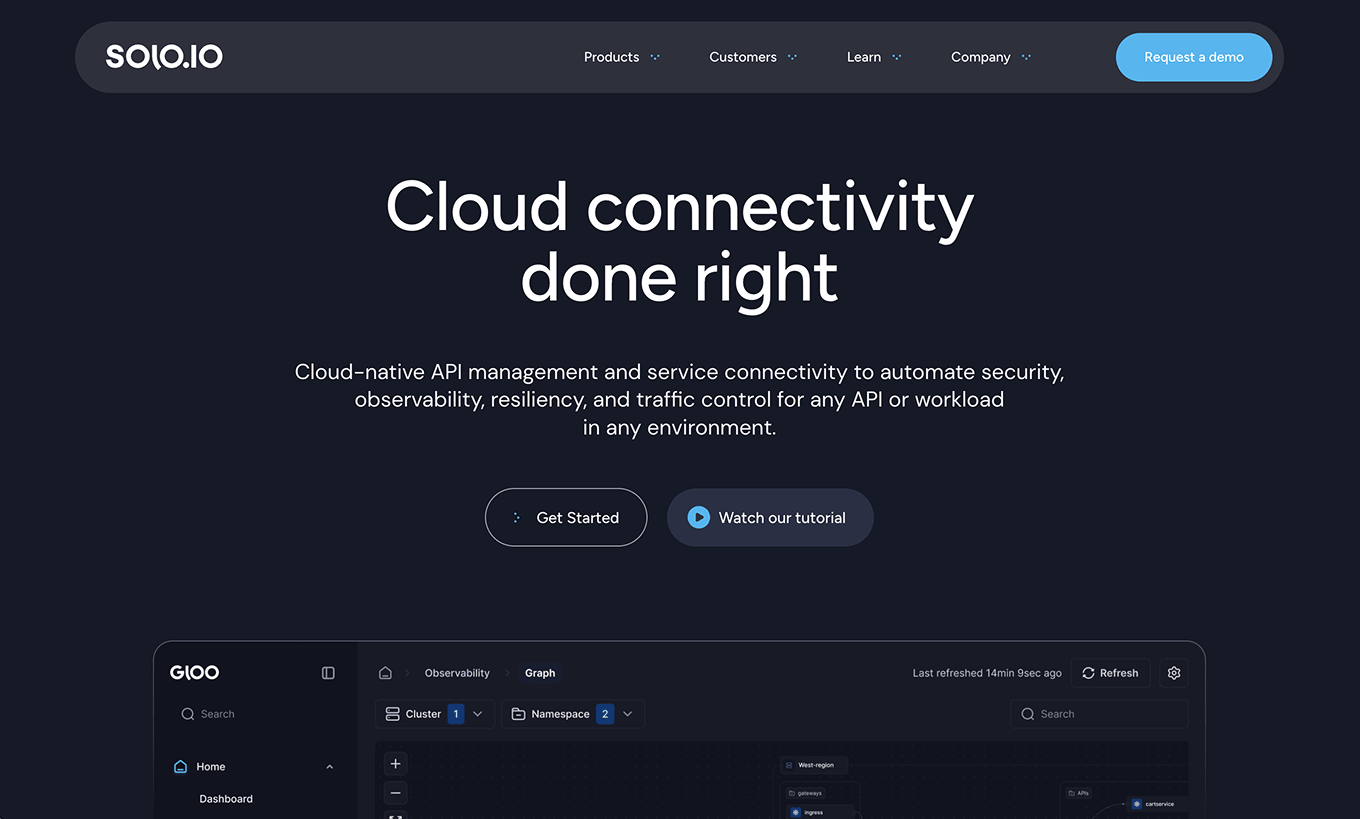The height and width of the screenshot is (819, 1360).
Task: Click the blue play icon in the Watch our tutorial button
Action: [699, 517]
